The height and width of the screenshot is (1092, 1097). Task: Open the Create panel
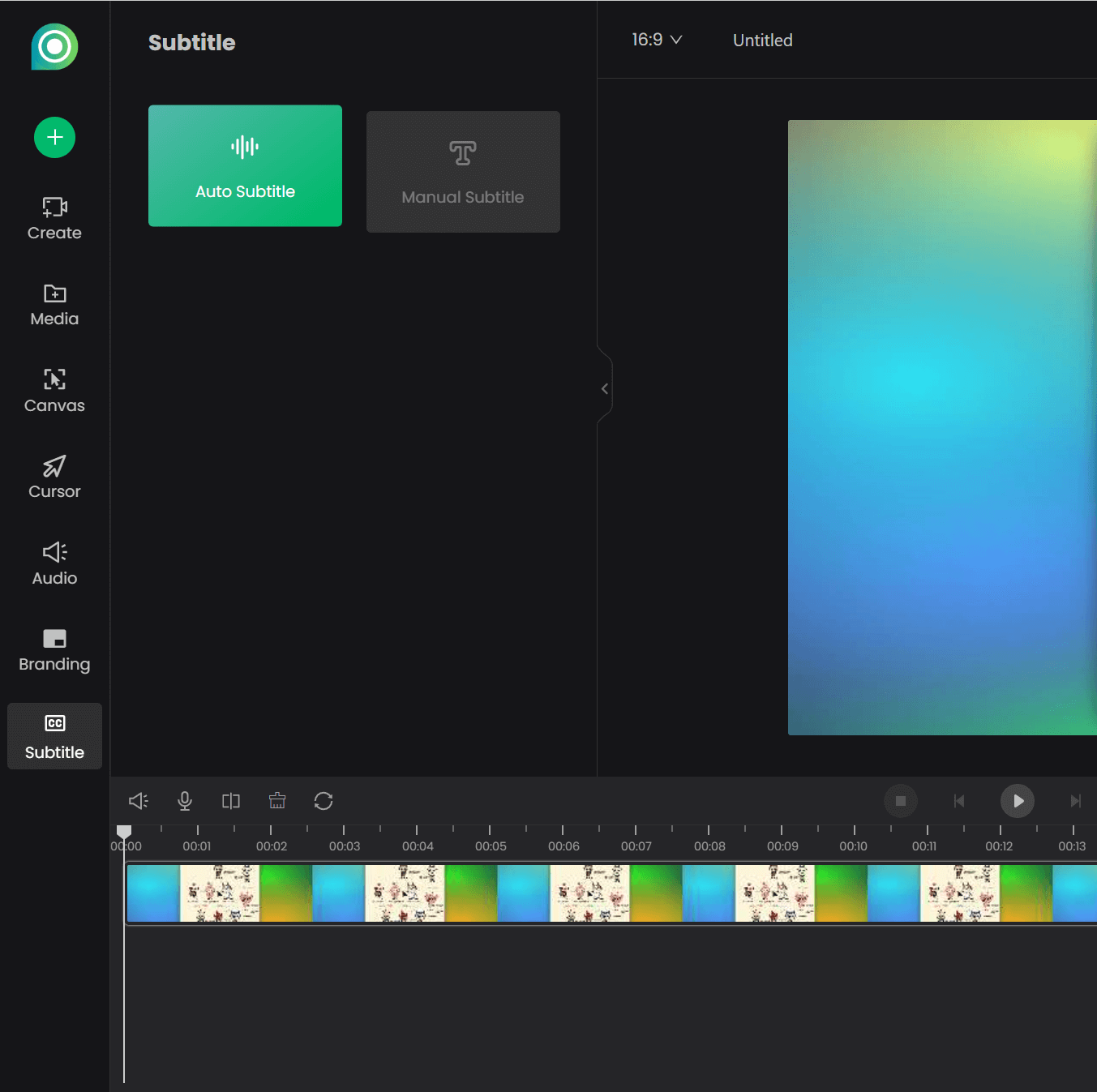point(54,219)
